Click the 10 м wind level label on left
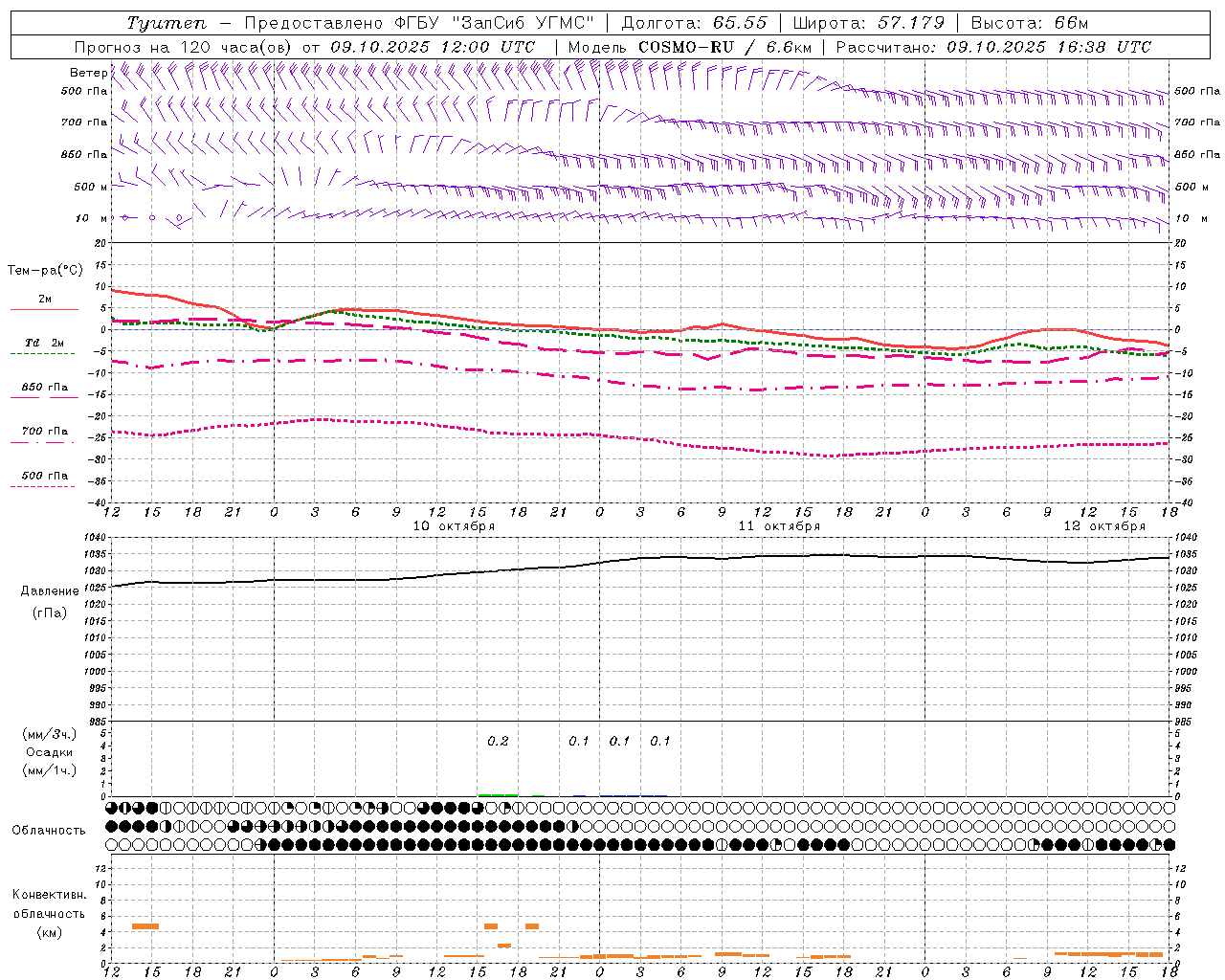1225x980 pixels. click(x=92, y=219)
